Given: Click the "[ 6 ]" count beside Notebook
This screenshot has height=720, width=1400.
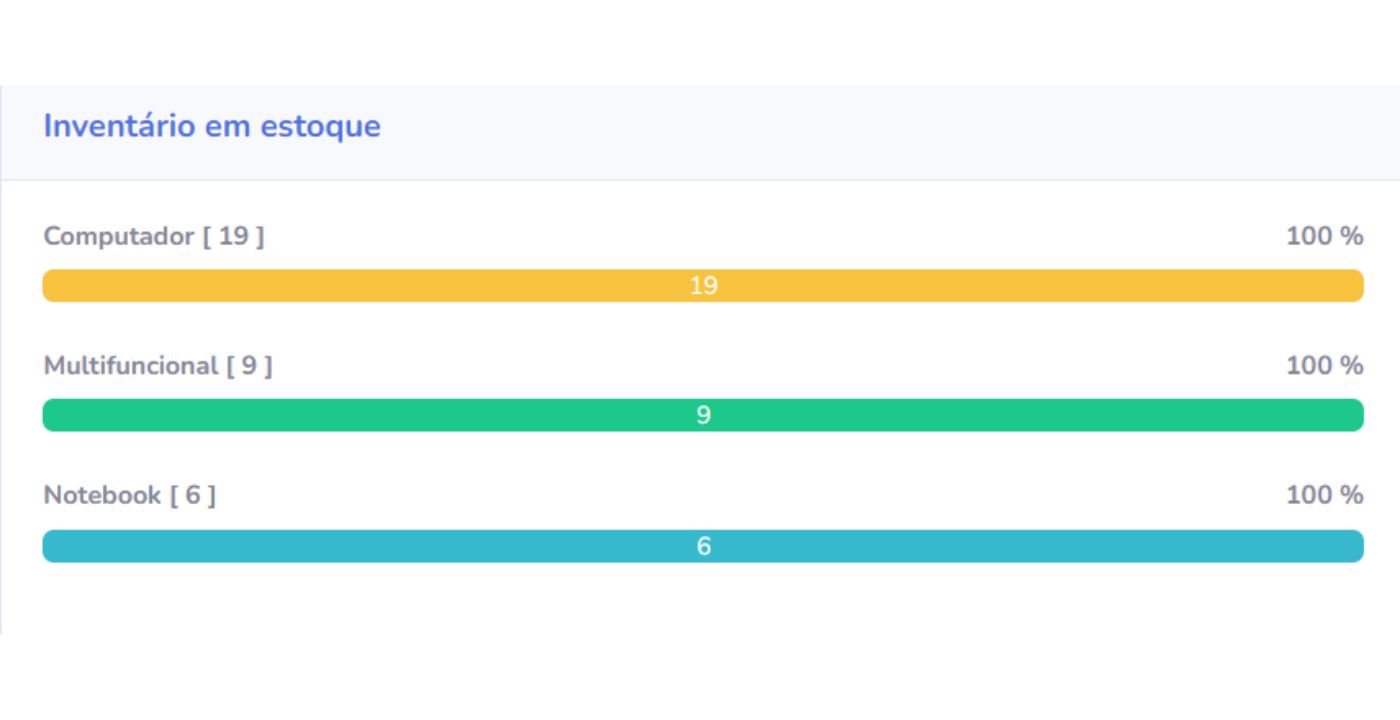Looking at the screenshot, I should pyautogui.click(x=193, y=495).
